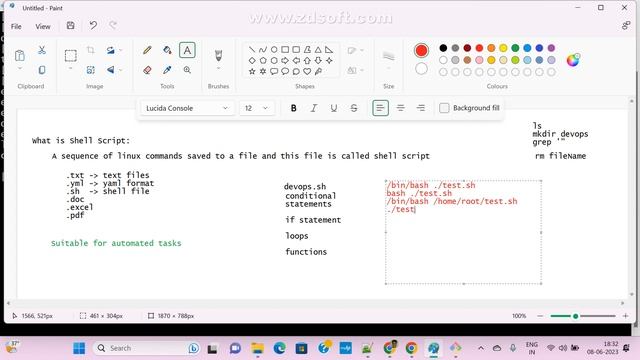Pick the black colour swatch
The height and width of the screenshot is (360, 640).
pyautogui.click(x=443, y=48)
